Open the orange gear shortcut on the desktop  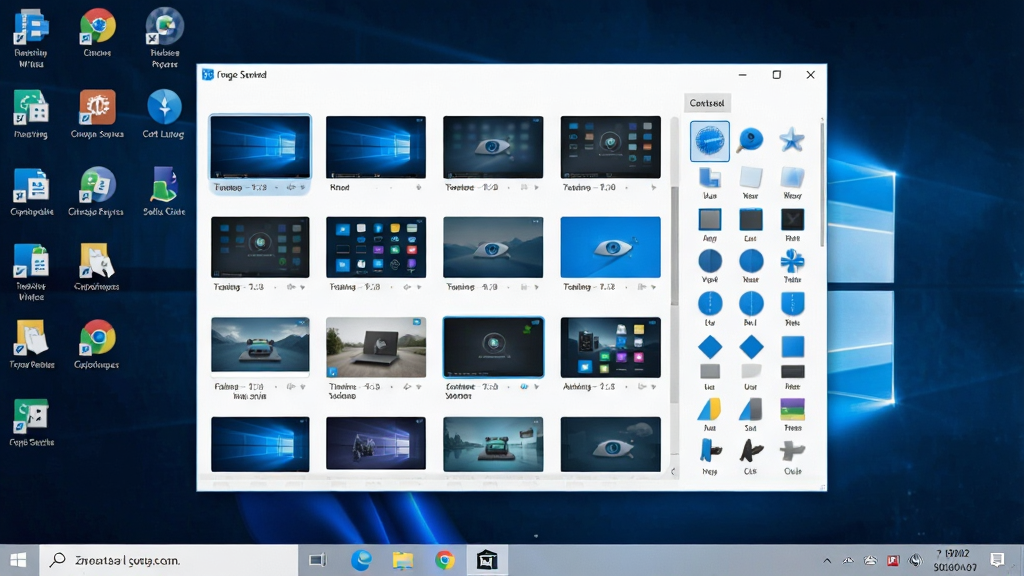coord(97,107)
